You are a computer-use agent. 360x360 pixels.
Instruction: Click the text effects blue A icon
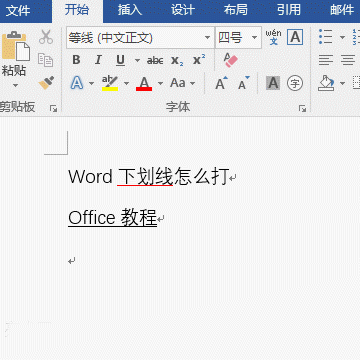point(77,83)
